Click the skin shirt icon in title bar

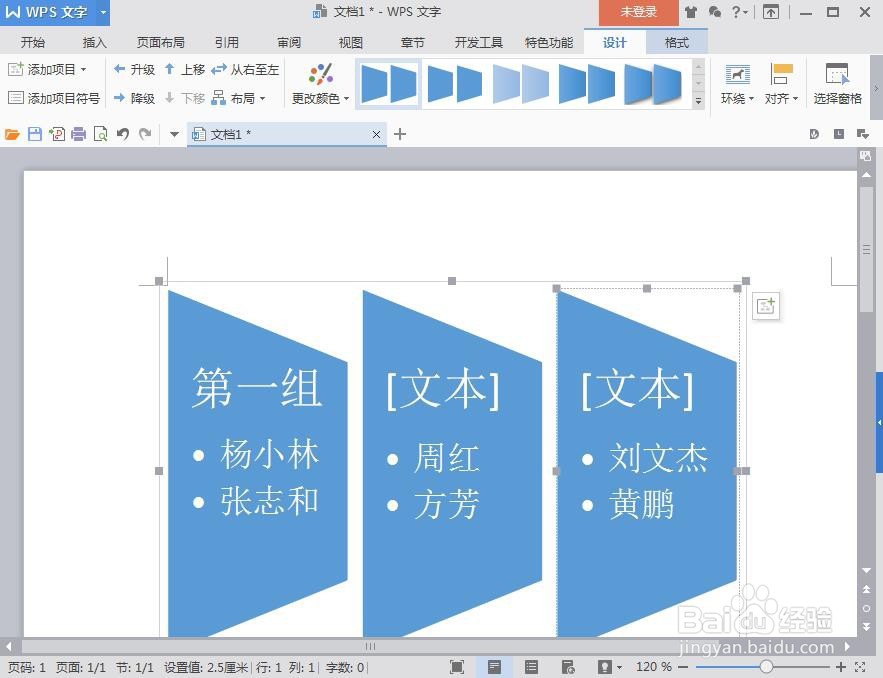pos(691,12)
